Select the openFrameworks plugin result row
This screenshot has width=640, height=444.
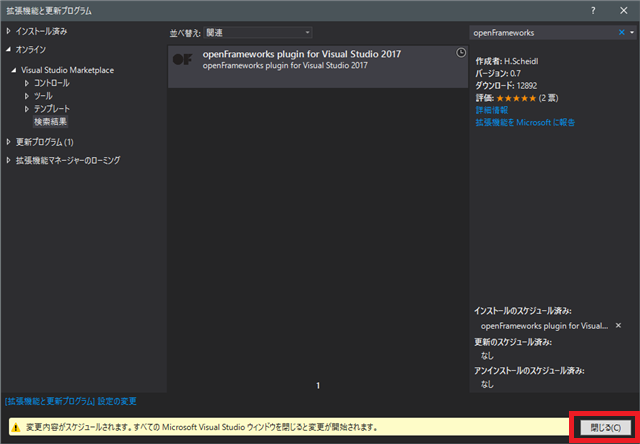point(318,67)
